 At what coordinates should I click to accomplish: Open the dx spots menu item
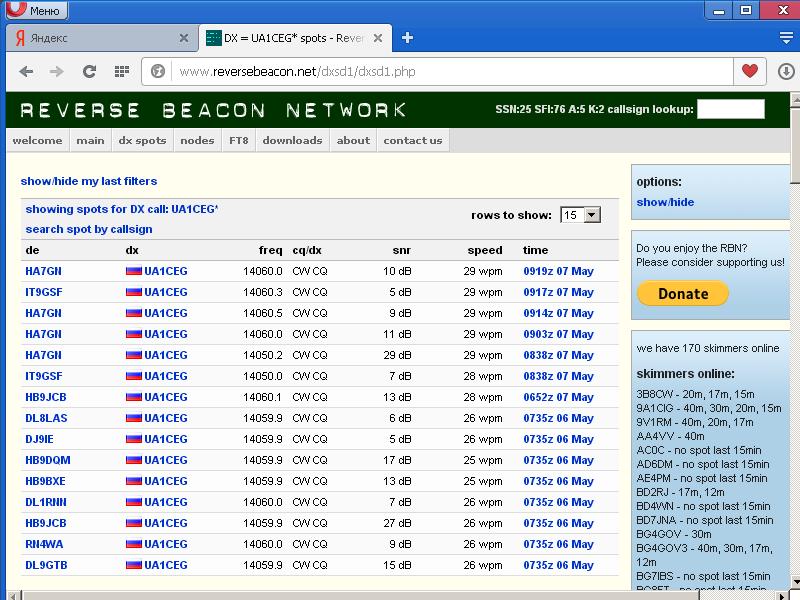click(x=142, y=140)
